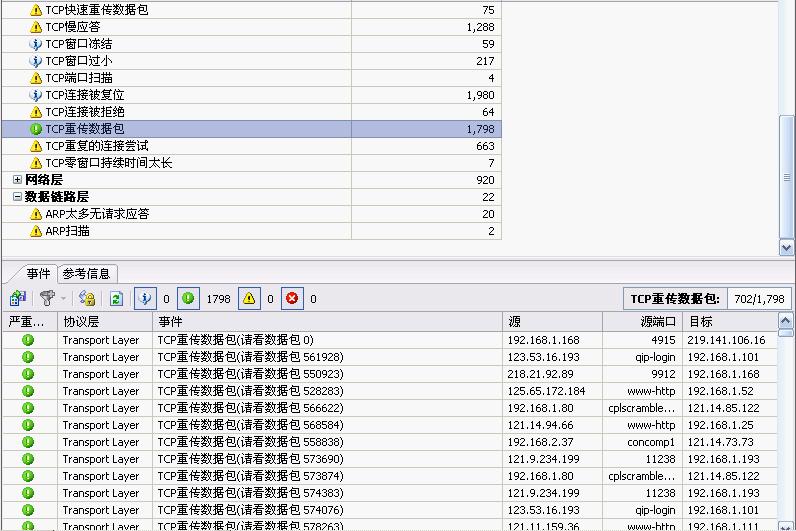Sort by the 源端口 column header
The height and width of the screenshot is (531, 796).
coord(642,321)
